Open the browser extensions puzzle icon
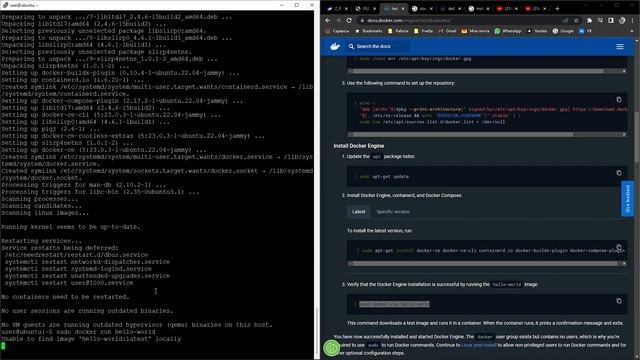Screen dimensions: 640x360 click(x=589, y=20)
